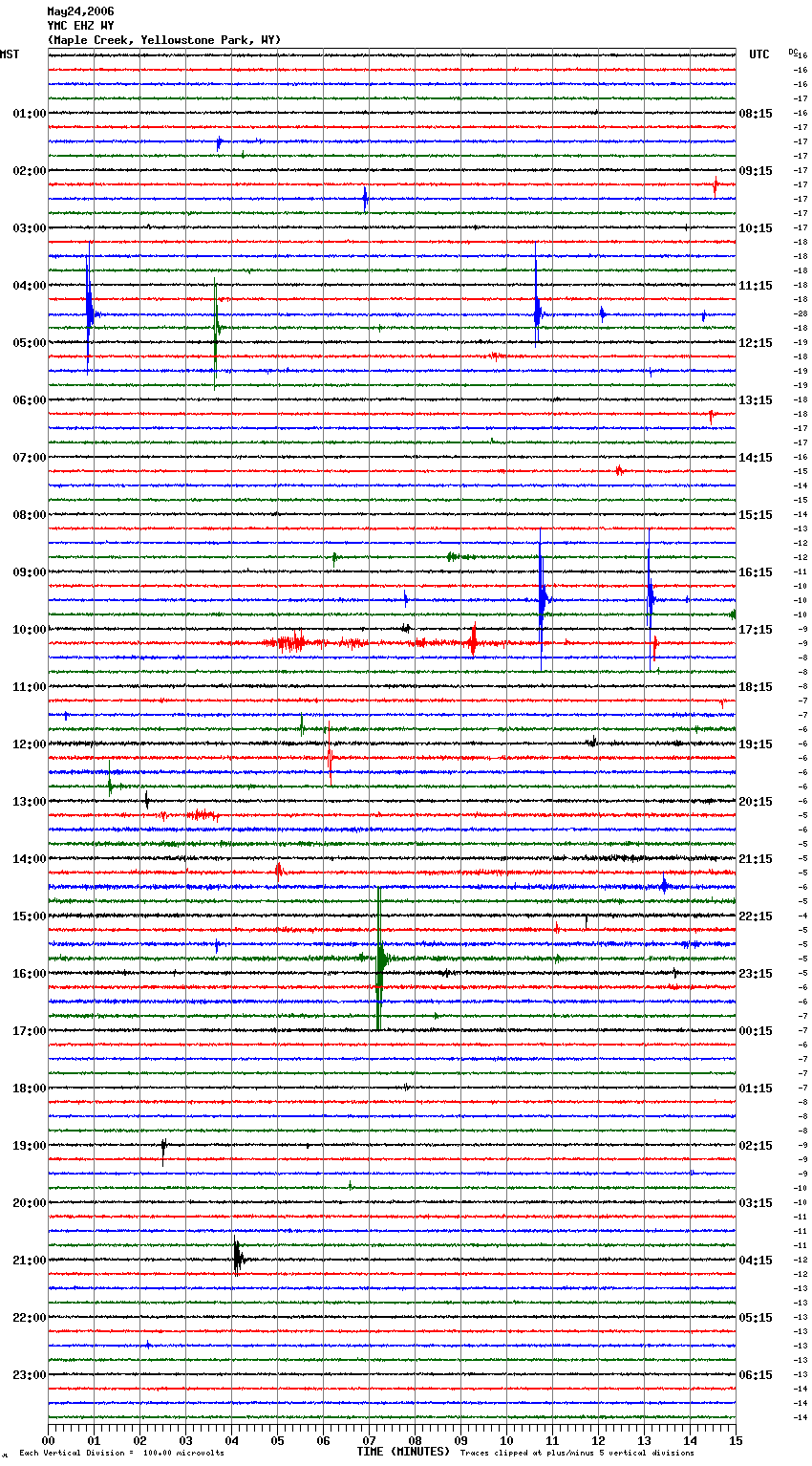Image resolution: width=812 pixels, height=1466 pixels.
Task: Click the 15:15 UTC row label
Action: (x=756, y=515)
